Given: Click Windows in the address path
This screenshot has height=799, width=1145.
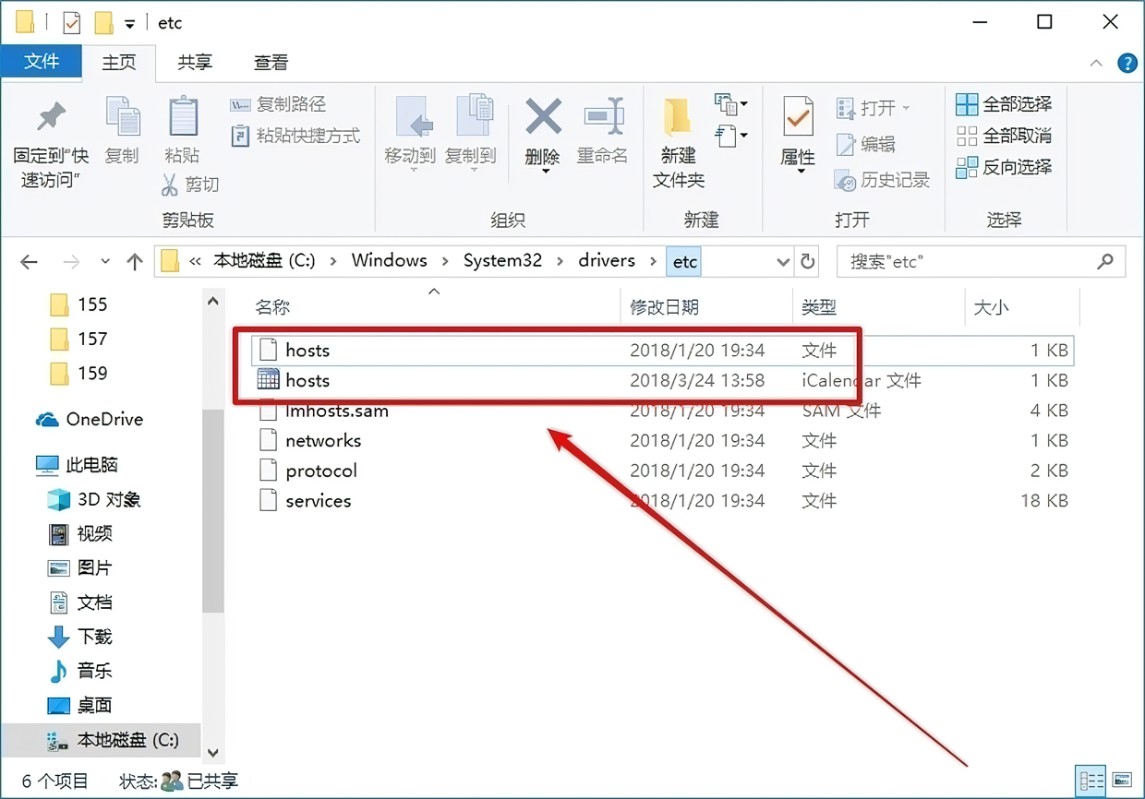Looking at the screenshot, I should pyautogui.click(x=389, y=261).
